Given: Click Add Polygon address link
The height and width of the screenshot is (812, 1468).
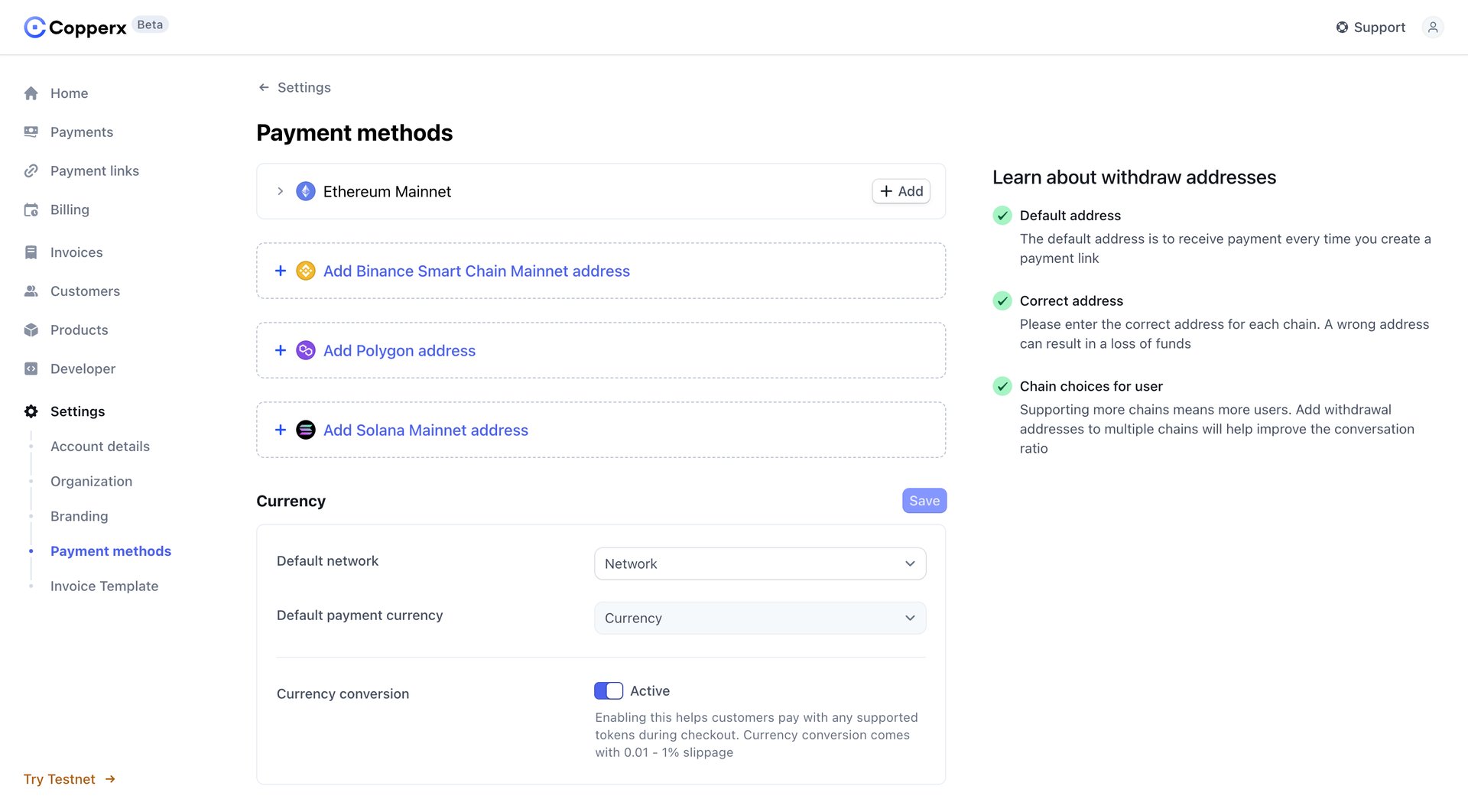Looking at the screenshot, I should pos(398,350).
